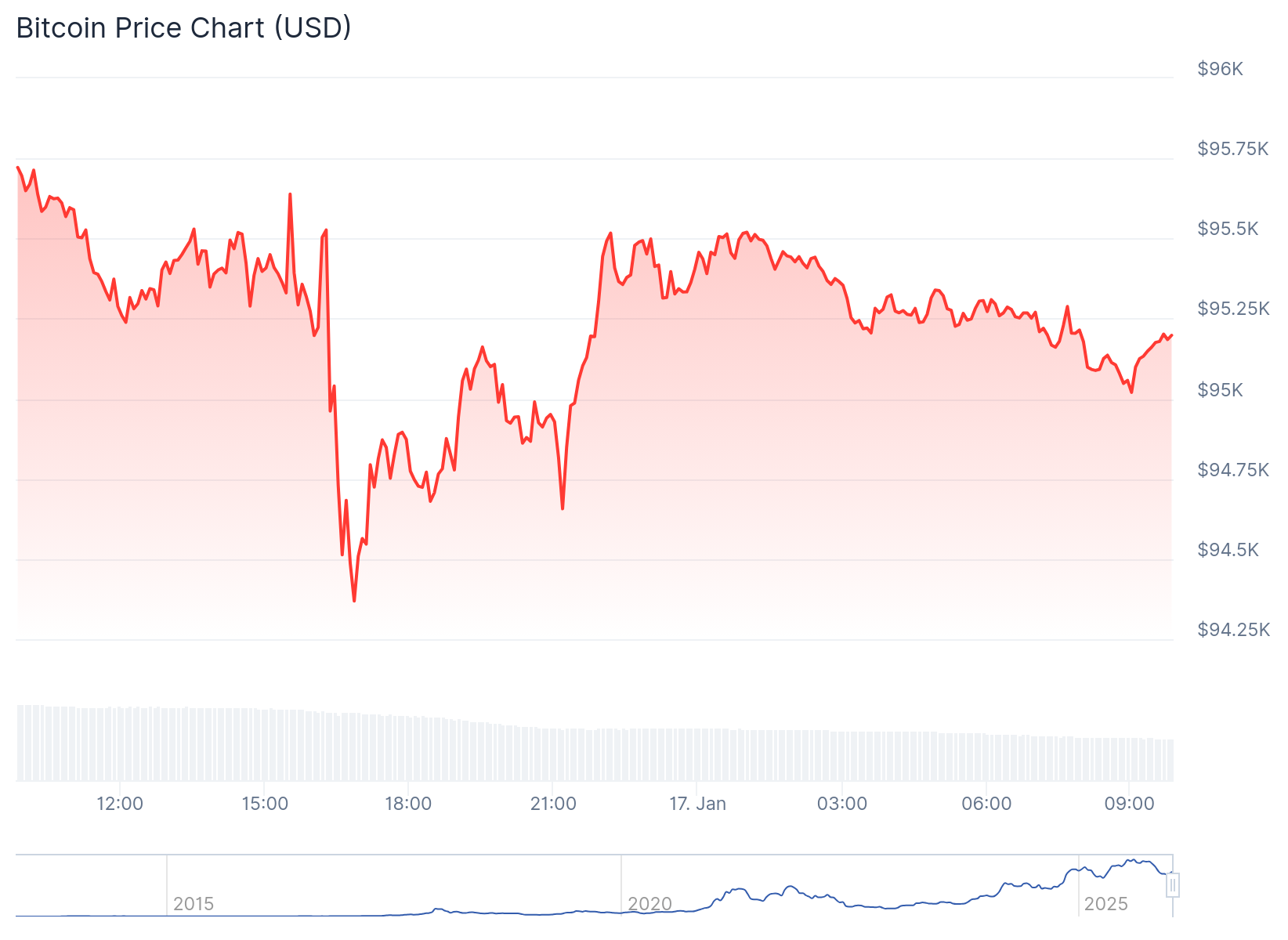Image resolution: width=1288 pixels, height=940 pixels.
Task: Click the 2025 marker in the navigator timeline
Action: point(1105,904)
